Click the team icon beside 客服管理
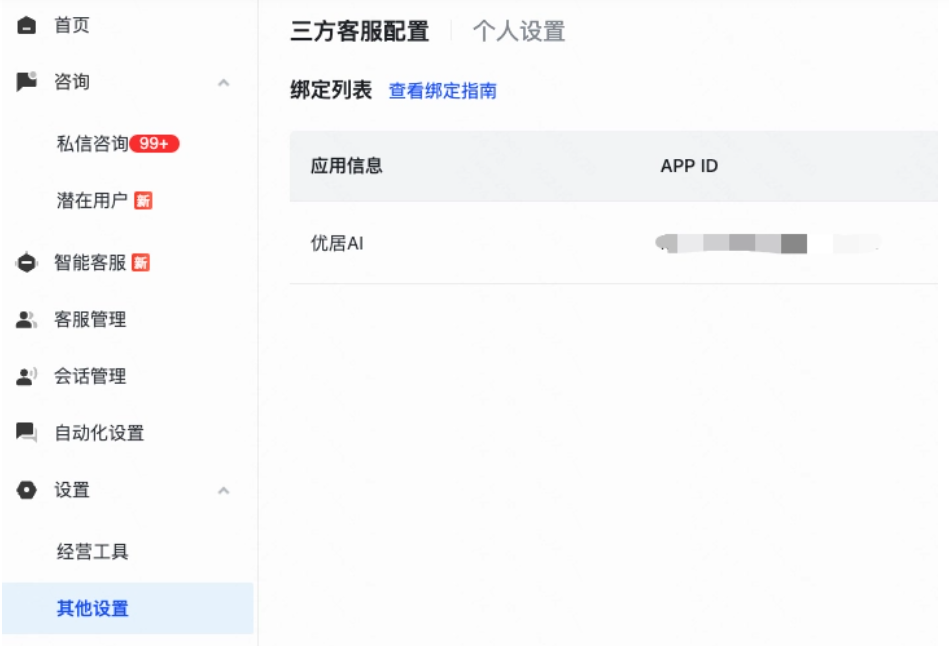Viewport: 949px width, 646px height. [x=28, y=320]
